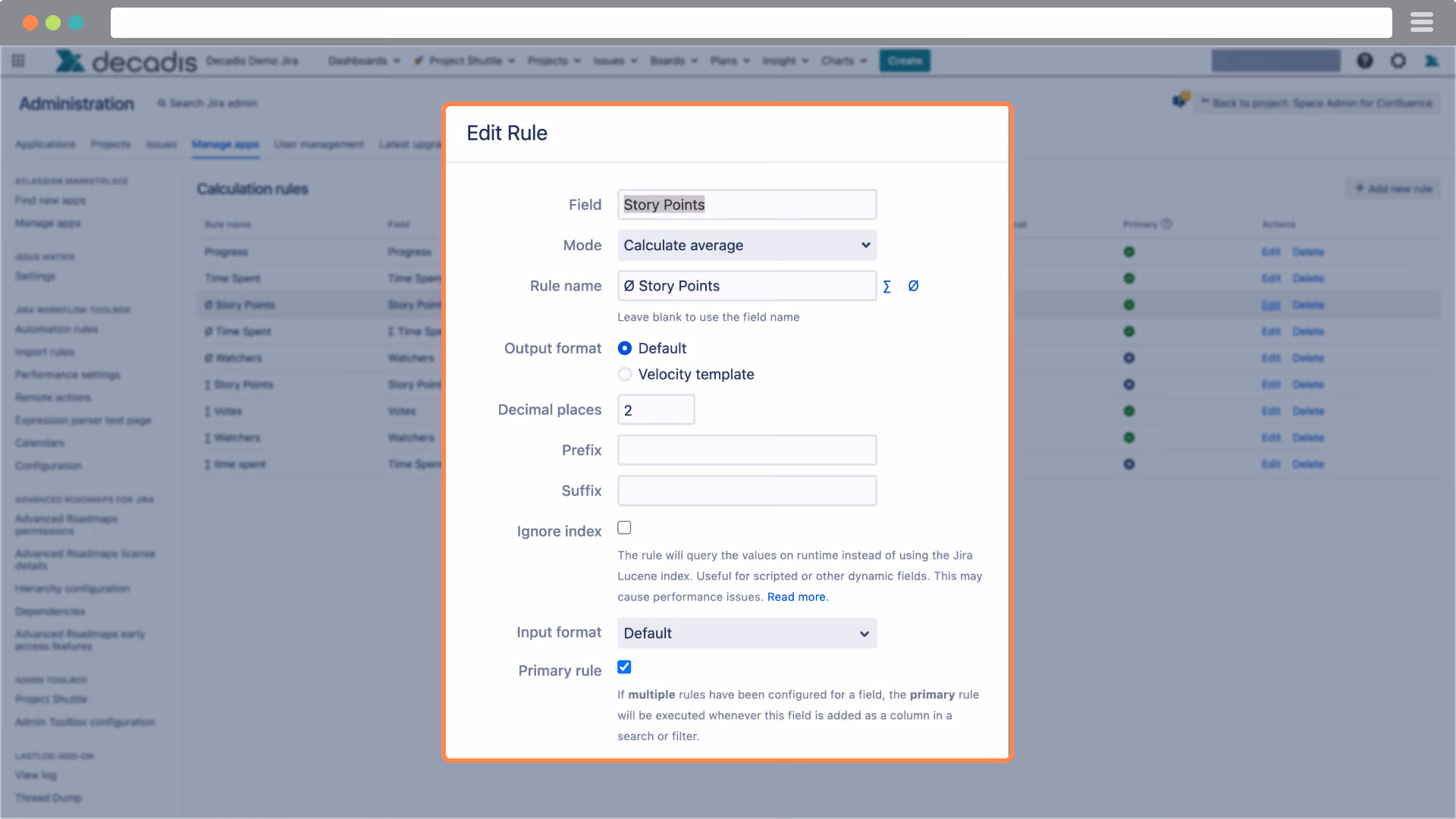Viewport: 1456px width, 819px height.
Task: Click the header quick search field
Action: click(1276, 61)
